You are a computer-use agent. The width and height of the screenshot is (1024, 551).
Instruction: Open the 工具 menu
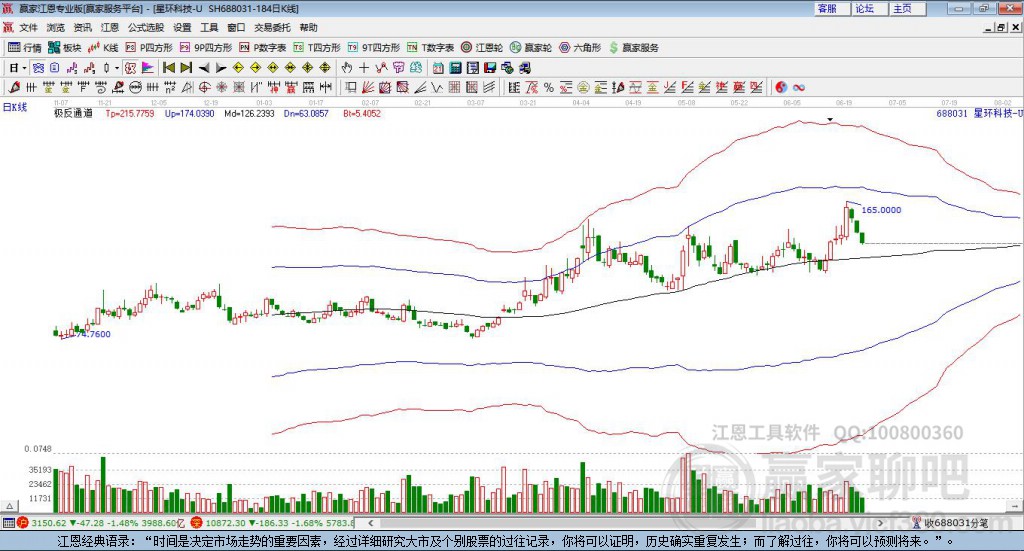click(209, 27)
